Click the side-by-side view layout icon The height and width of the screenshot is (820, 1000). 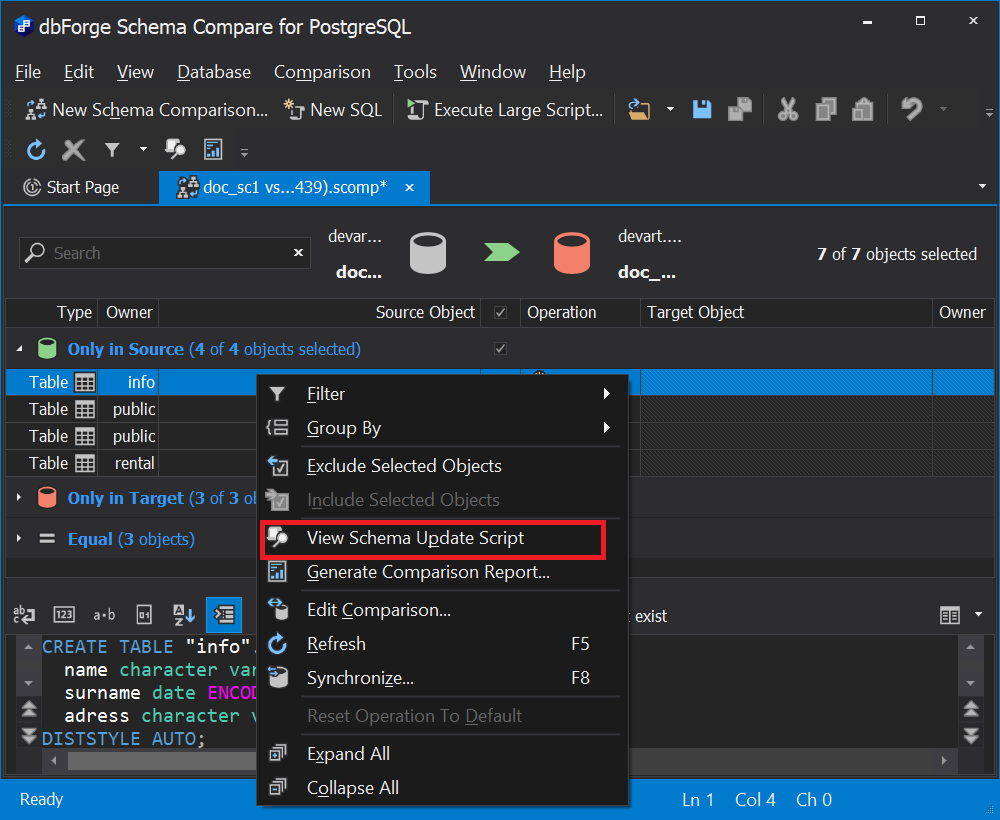point(950,615)
